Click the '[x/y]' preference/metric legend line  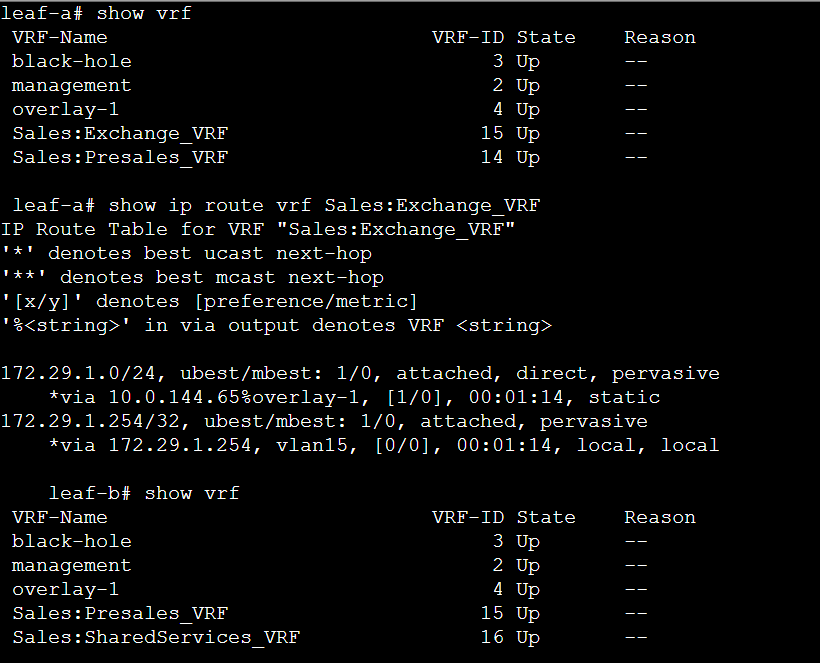click(210, 301)
